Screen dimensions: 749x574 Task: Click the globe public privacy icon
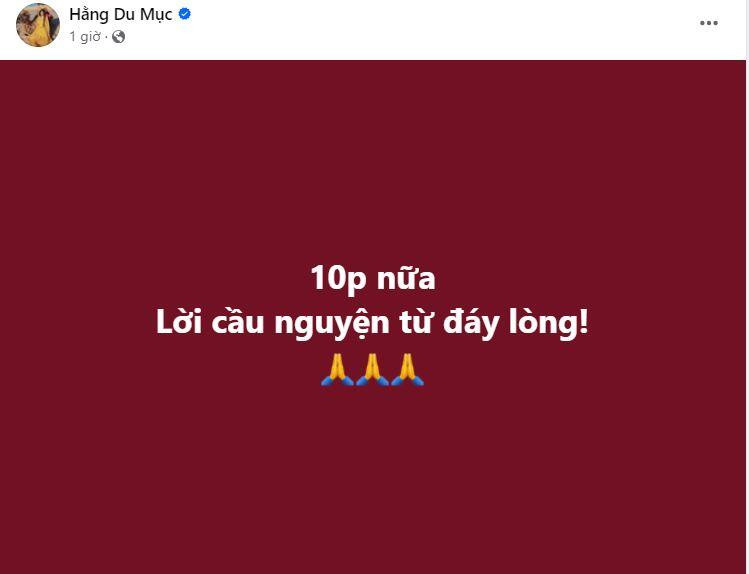point(118,37)
